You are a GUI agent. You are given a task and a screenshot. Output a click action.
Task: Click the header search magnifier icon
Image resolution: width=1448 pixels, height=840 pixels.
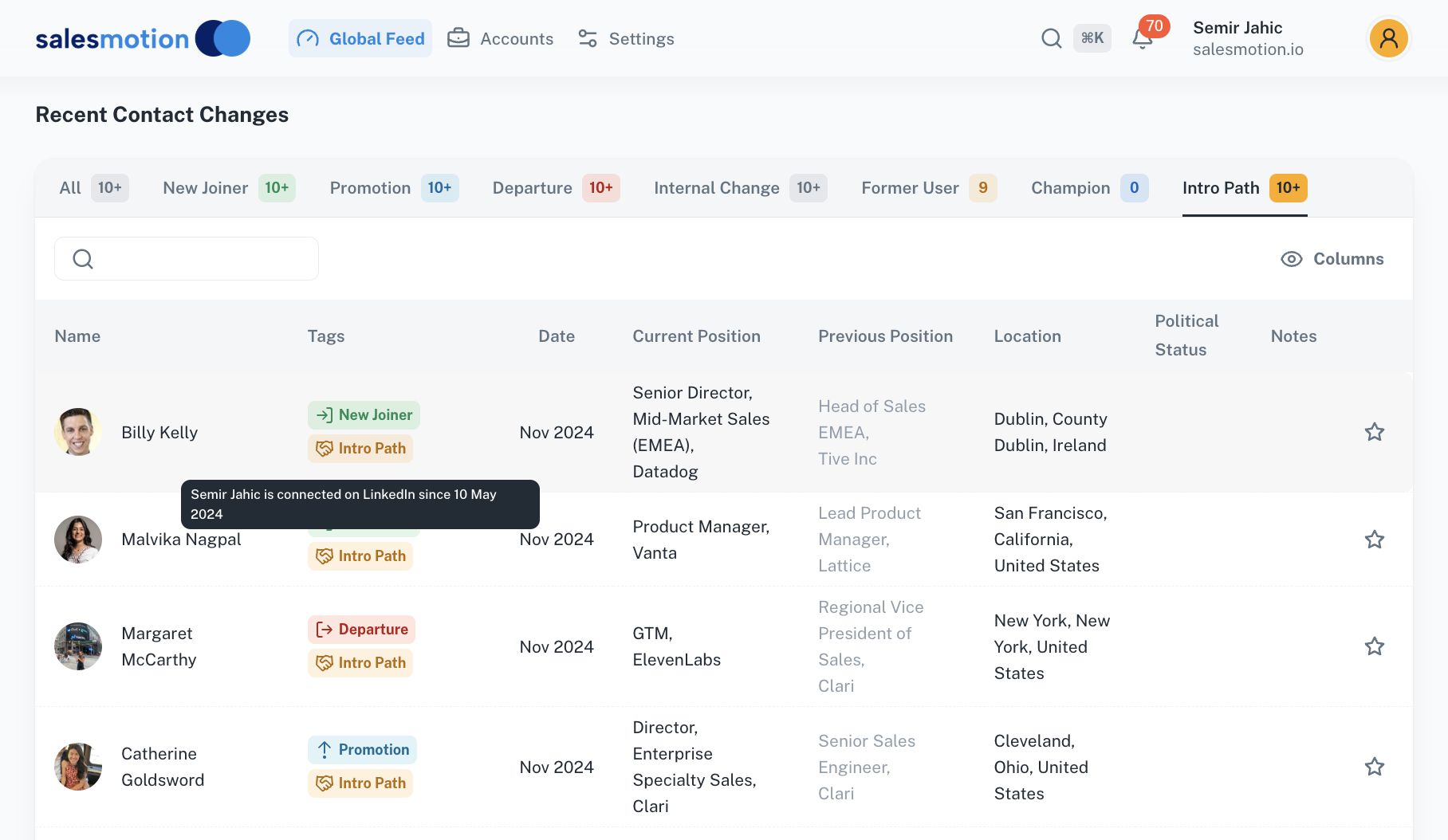1052,38
